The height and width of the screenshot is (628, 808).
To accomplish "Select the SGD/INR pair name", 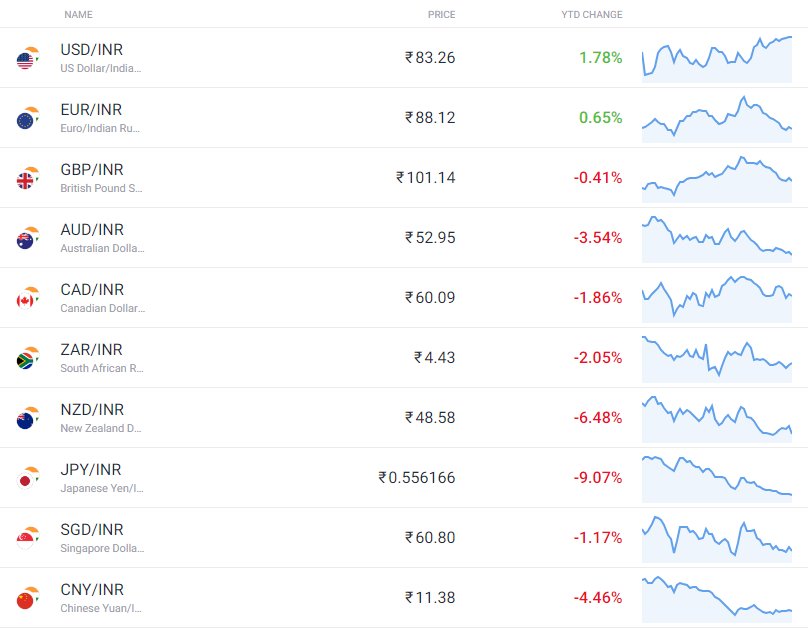I will point(92,530).
